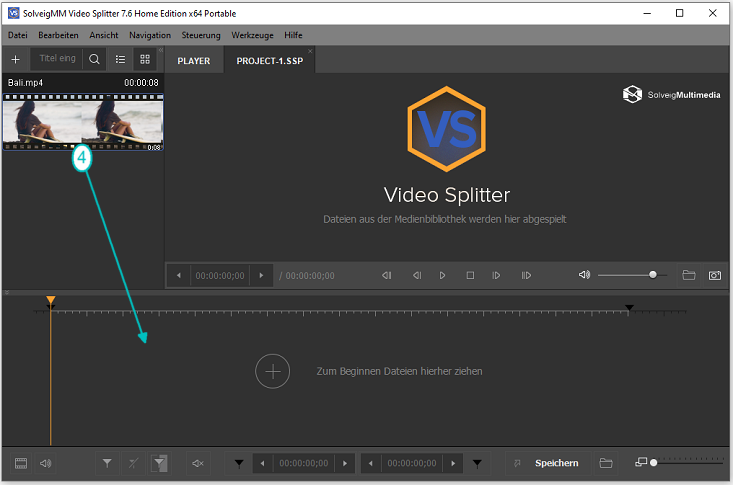Collapse the media library panel
733x485 pixels.
pyautogui.click(x=161, y=50)
